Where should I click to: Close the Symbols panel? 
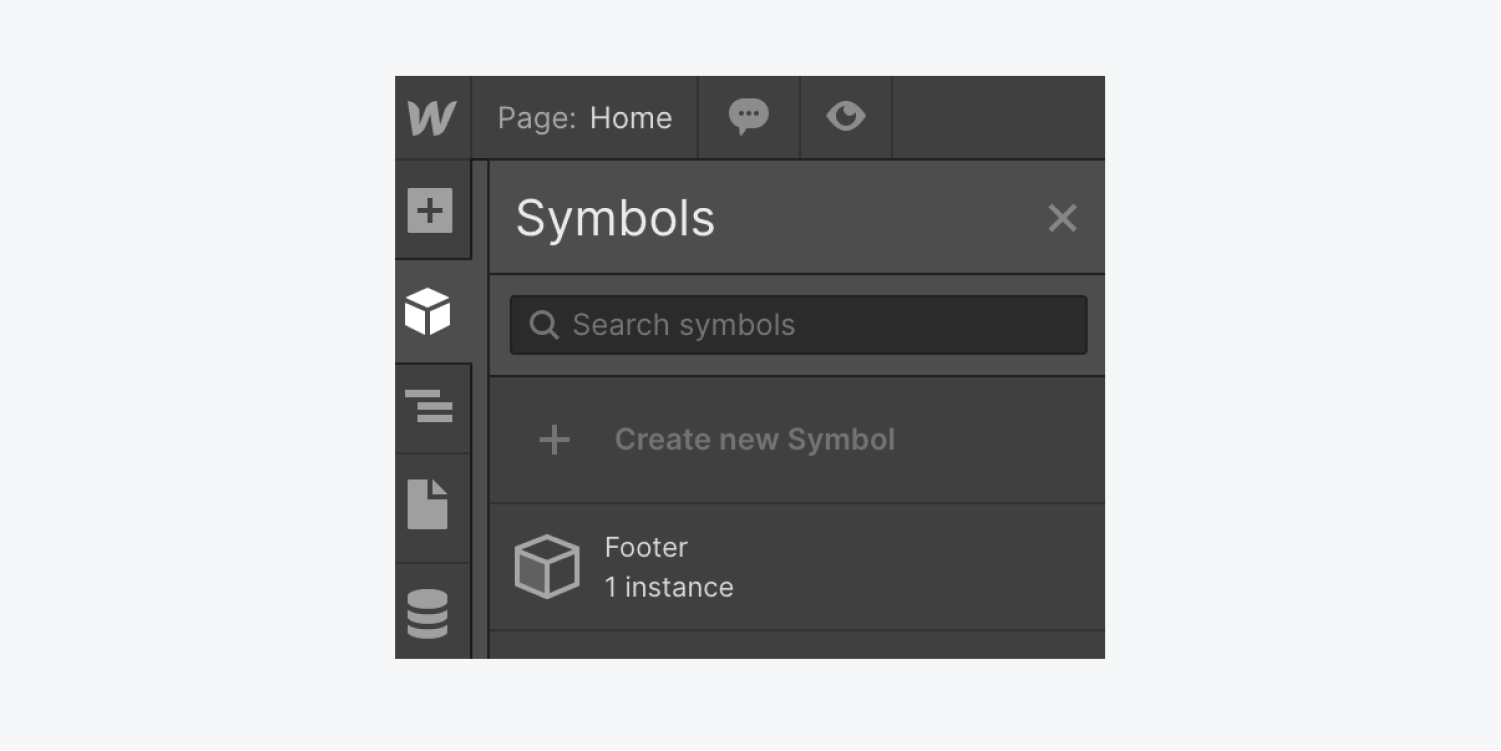point(1062,217)
